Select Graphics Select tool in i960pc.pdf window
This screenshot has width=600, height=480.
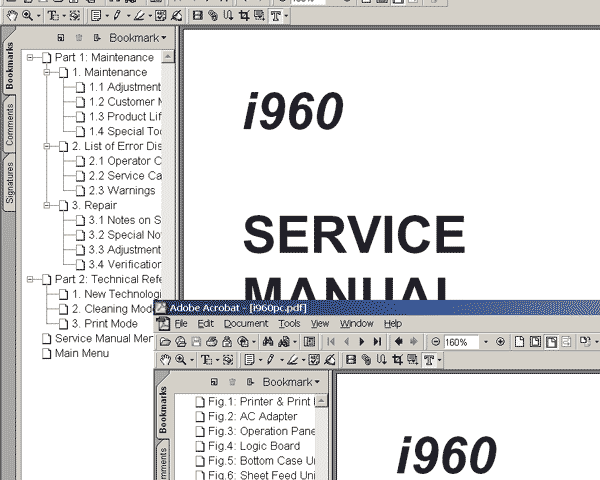pos(228,360)
